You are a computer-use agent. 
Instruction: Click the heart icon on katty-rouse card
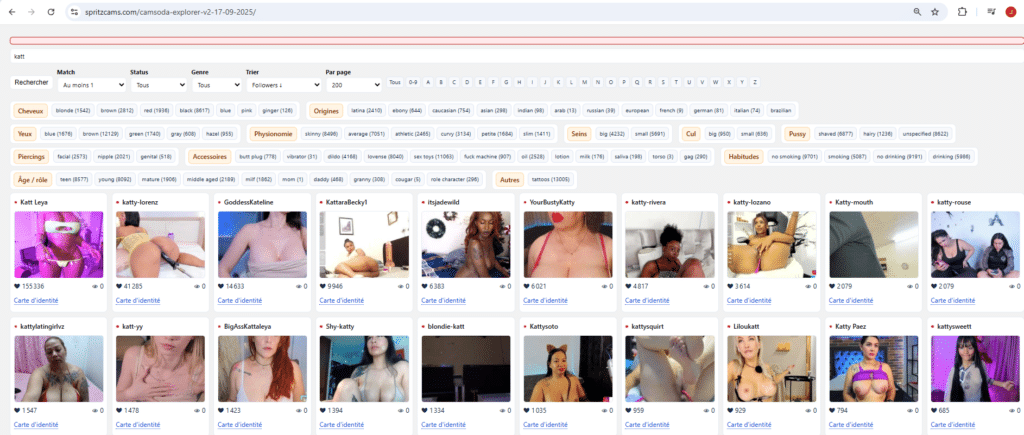tap(934, 286)
